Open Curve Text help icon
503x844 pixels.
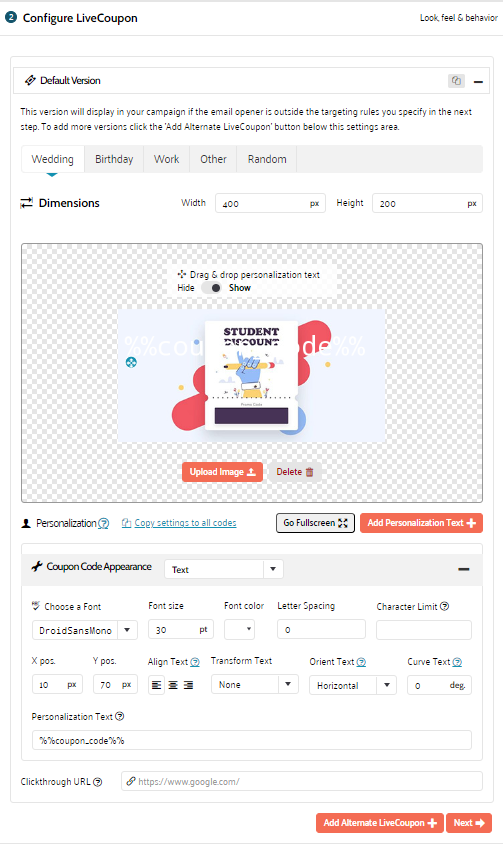pos(457,662)
